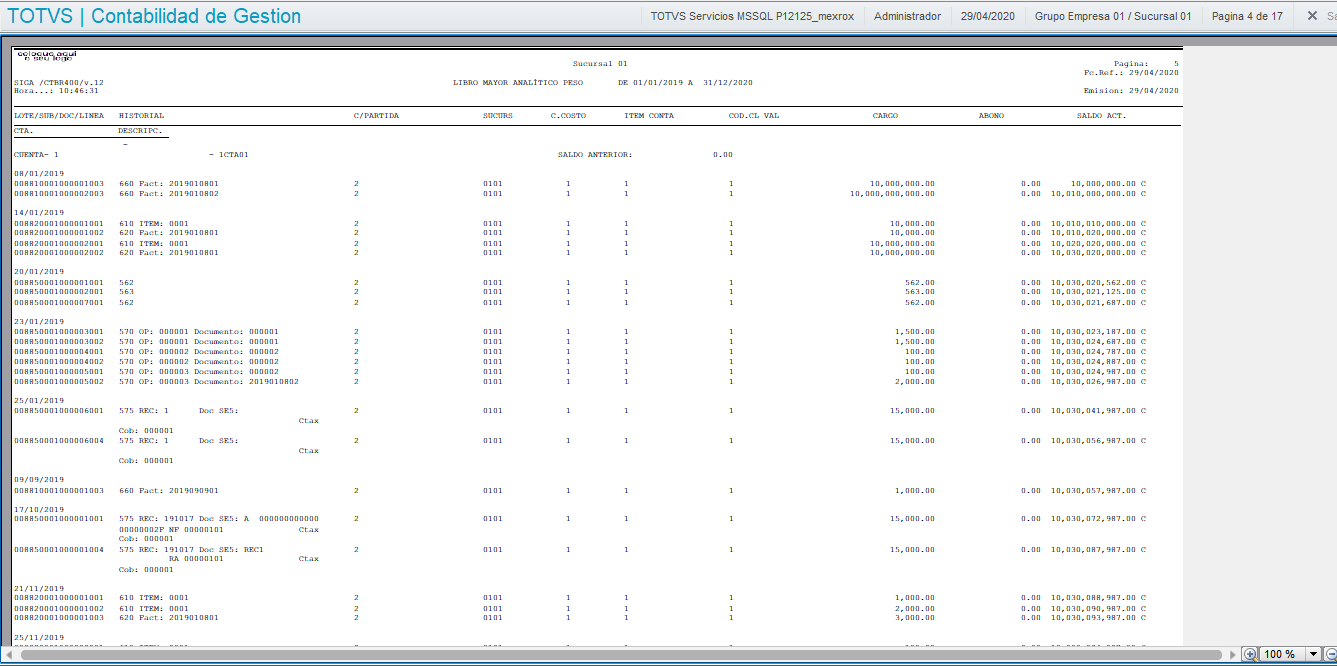Click the 23/01/2019 date group heading
The width and height of the screenshot is (1337, 666).
click(x=39, y=322)
